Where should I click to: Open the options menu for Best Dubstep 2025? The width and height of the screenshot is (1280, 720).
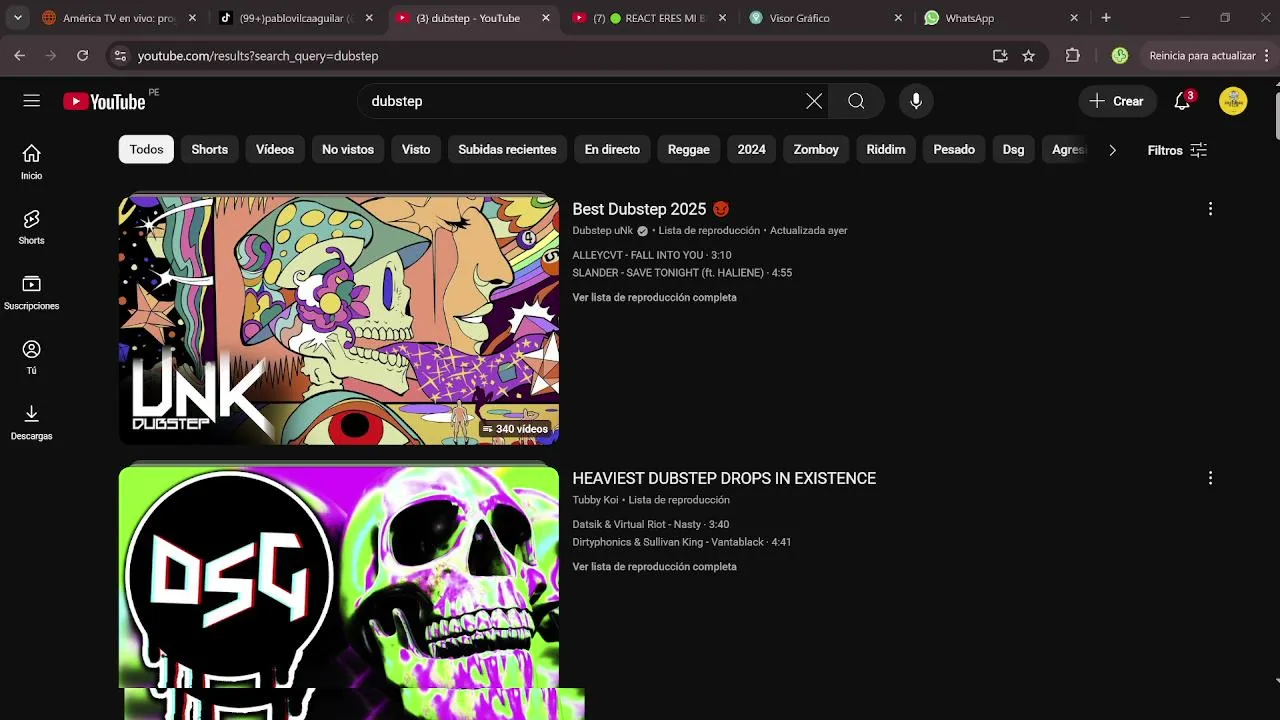(1210, 209)
